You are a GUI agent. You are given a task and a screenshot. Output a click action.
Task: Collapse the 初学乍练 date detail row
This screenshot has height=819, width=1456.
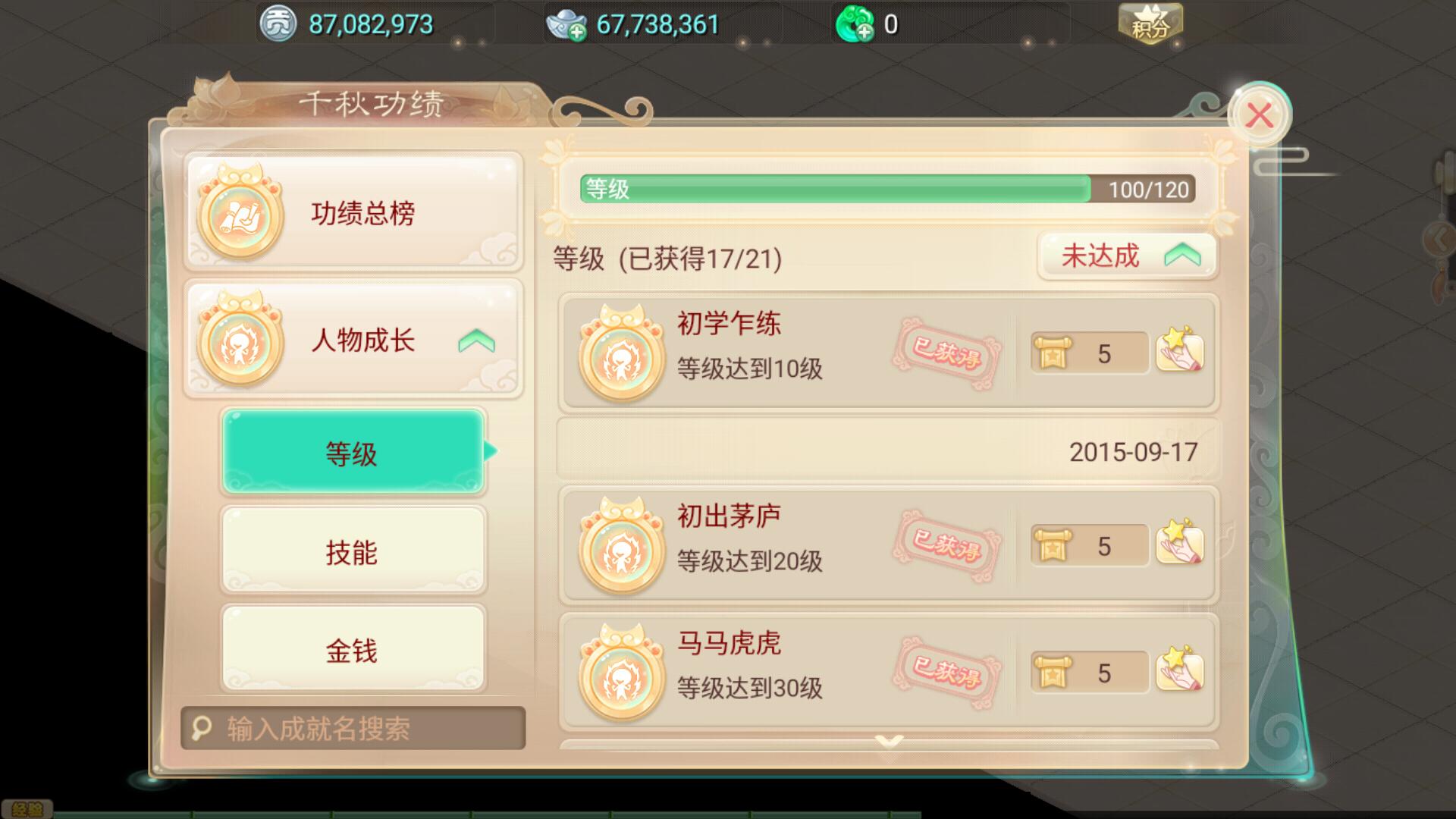tap(888, 452)
